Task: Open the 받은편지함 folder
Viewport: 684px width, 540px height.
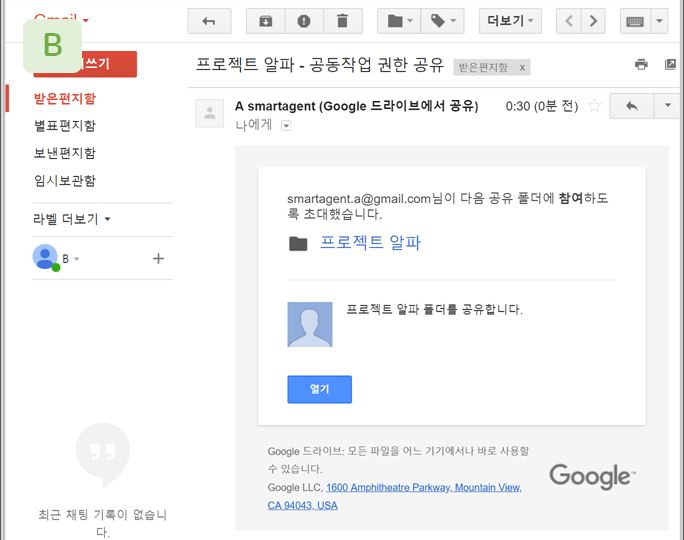Action: click(x=65, y=99)
